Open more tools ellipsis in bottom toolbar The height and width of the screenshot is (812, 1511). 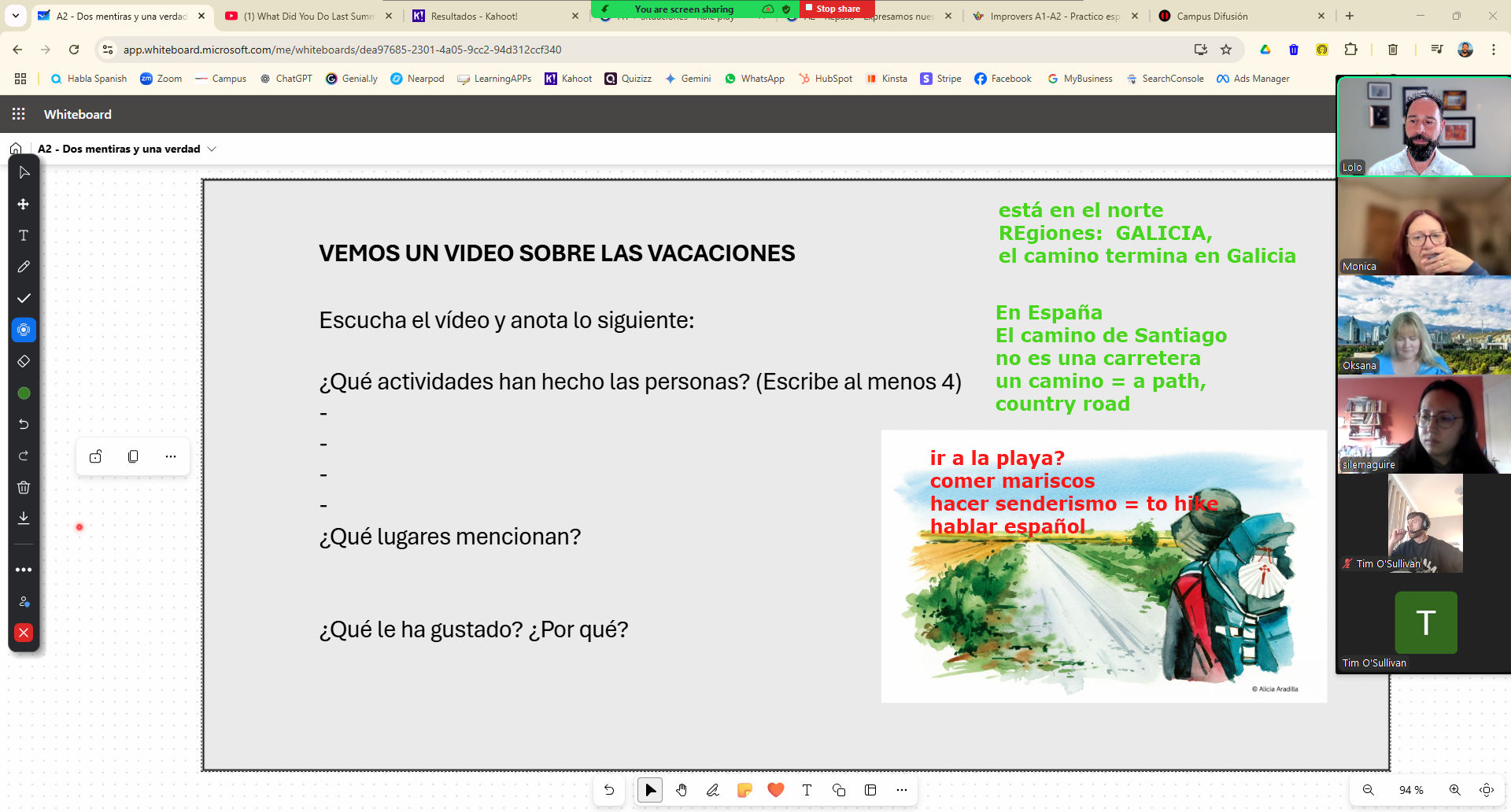coord(902,790)
